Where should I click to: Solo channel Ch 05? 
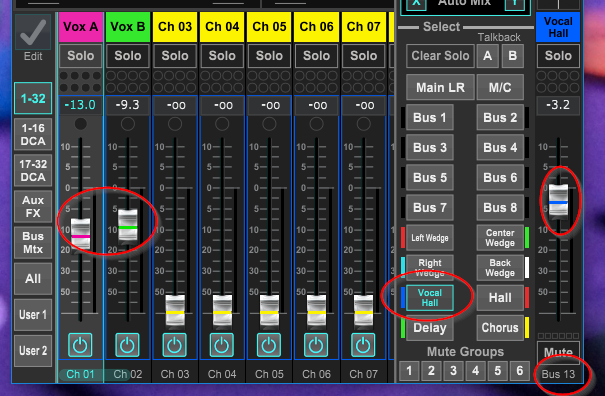(269, 56)
